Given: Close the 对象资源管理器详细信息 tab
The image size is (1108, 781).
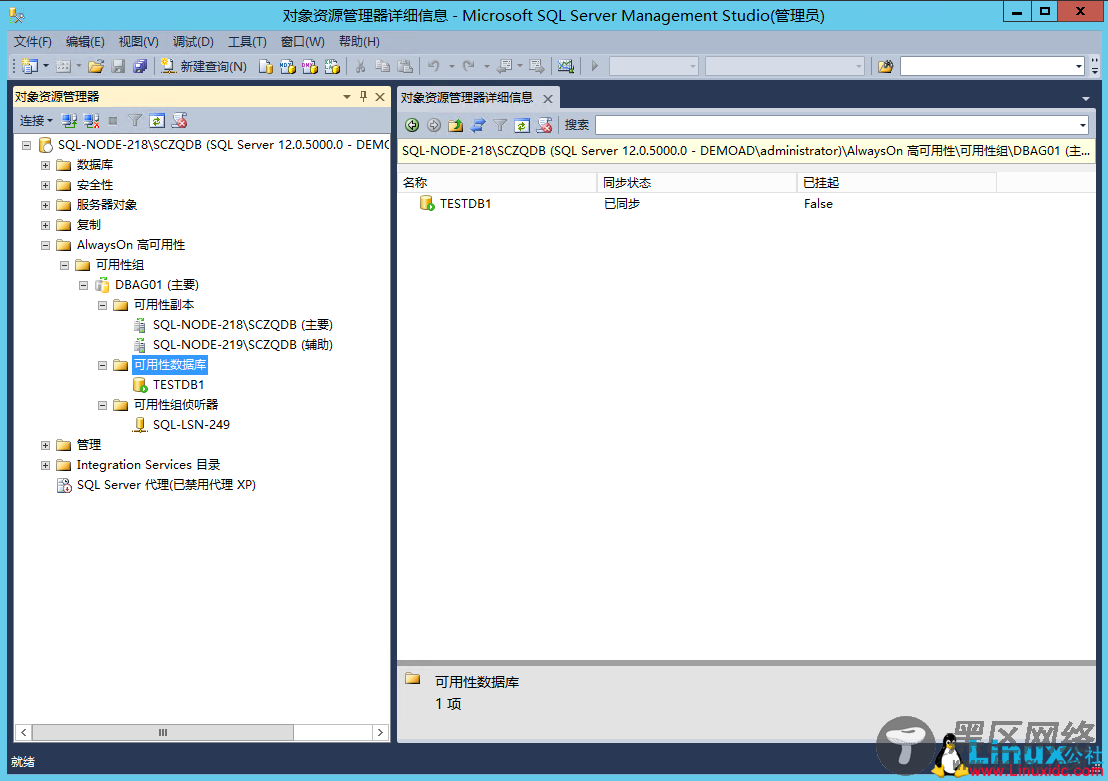Looking at the screenshot, I should coord(548,98).
